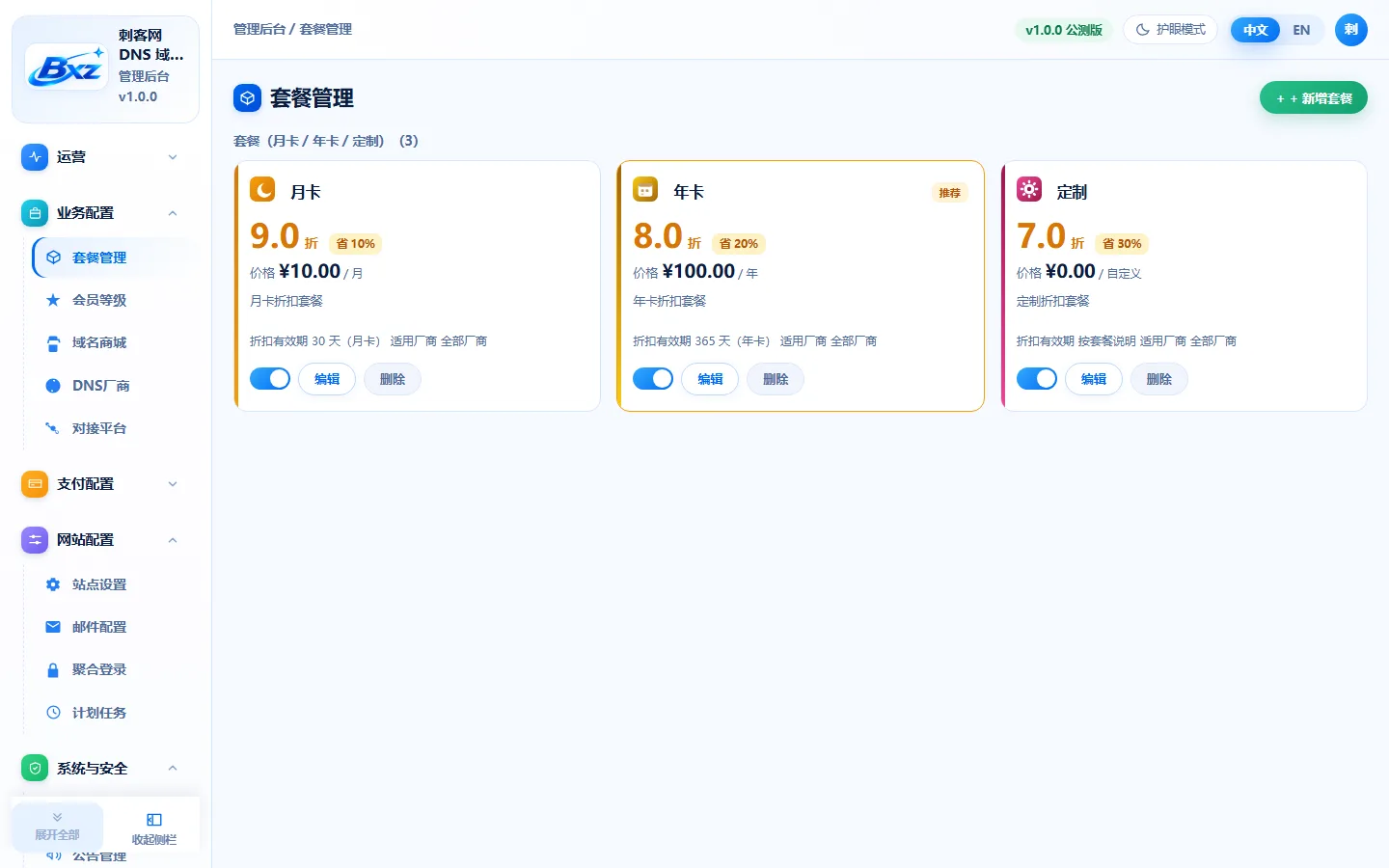The width and height of the screenshot is (1389, 868).
Task: Edit the 定制 plan
Action: [1094, 379]
